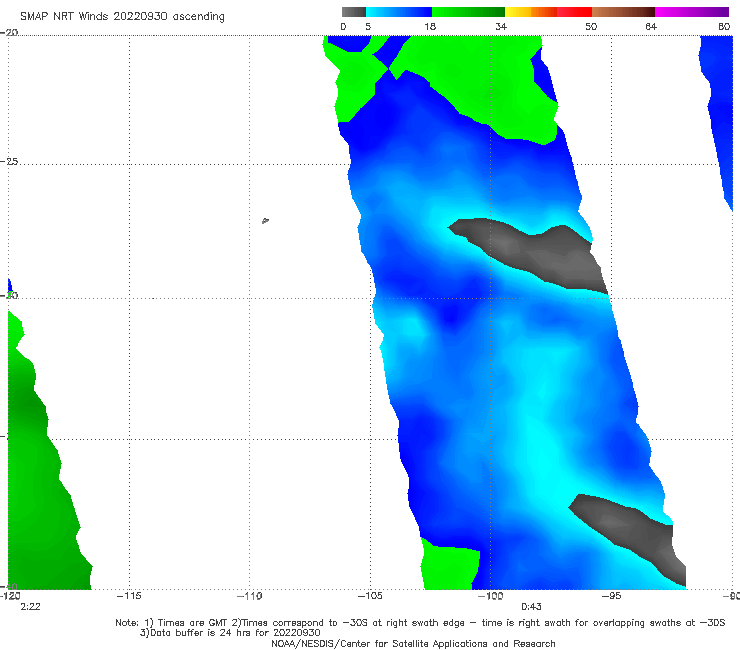Image resolution: width=740 pixels, height=650 pixels.
Task: Click the note line beginning 'Note: 1) Times are GMT'
Action: 420,623
